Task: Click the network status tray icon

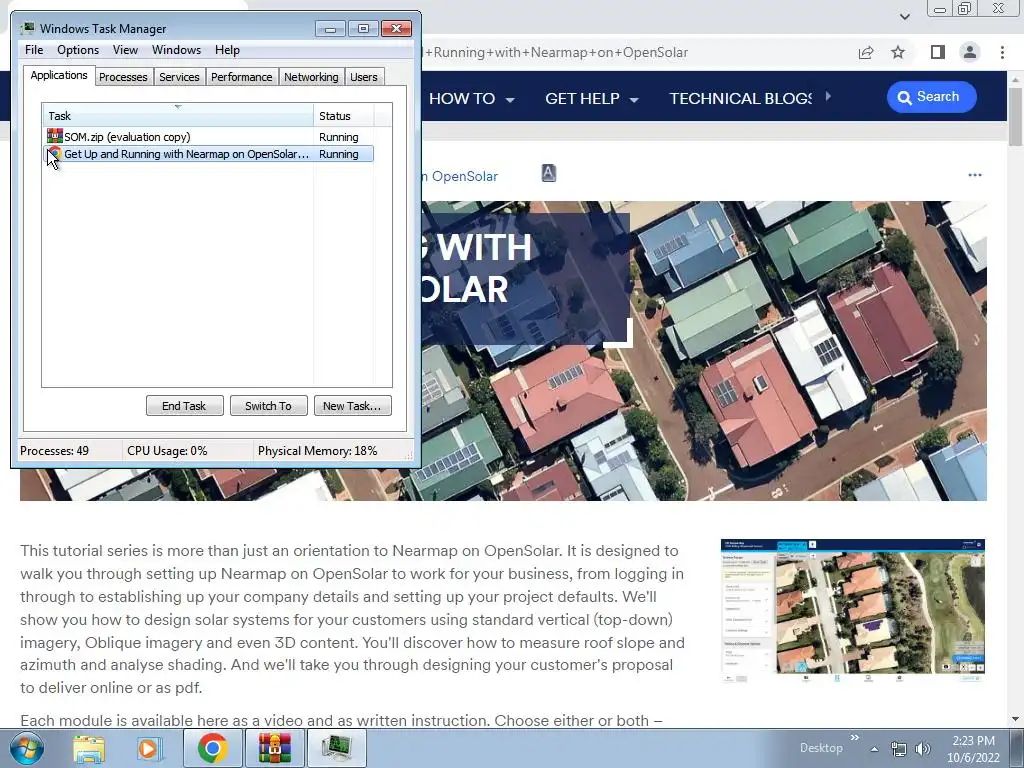Action: [x=899, y=748]
